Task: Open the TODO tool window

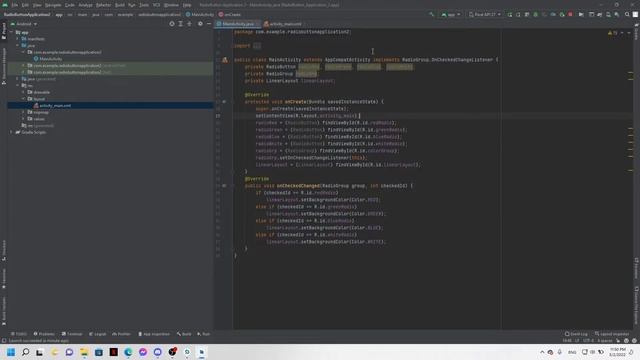Action: tap(19, 334)
